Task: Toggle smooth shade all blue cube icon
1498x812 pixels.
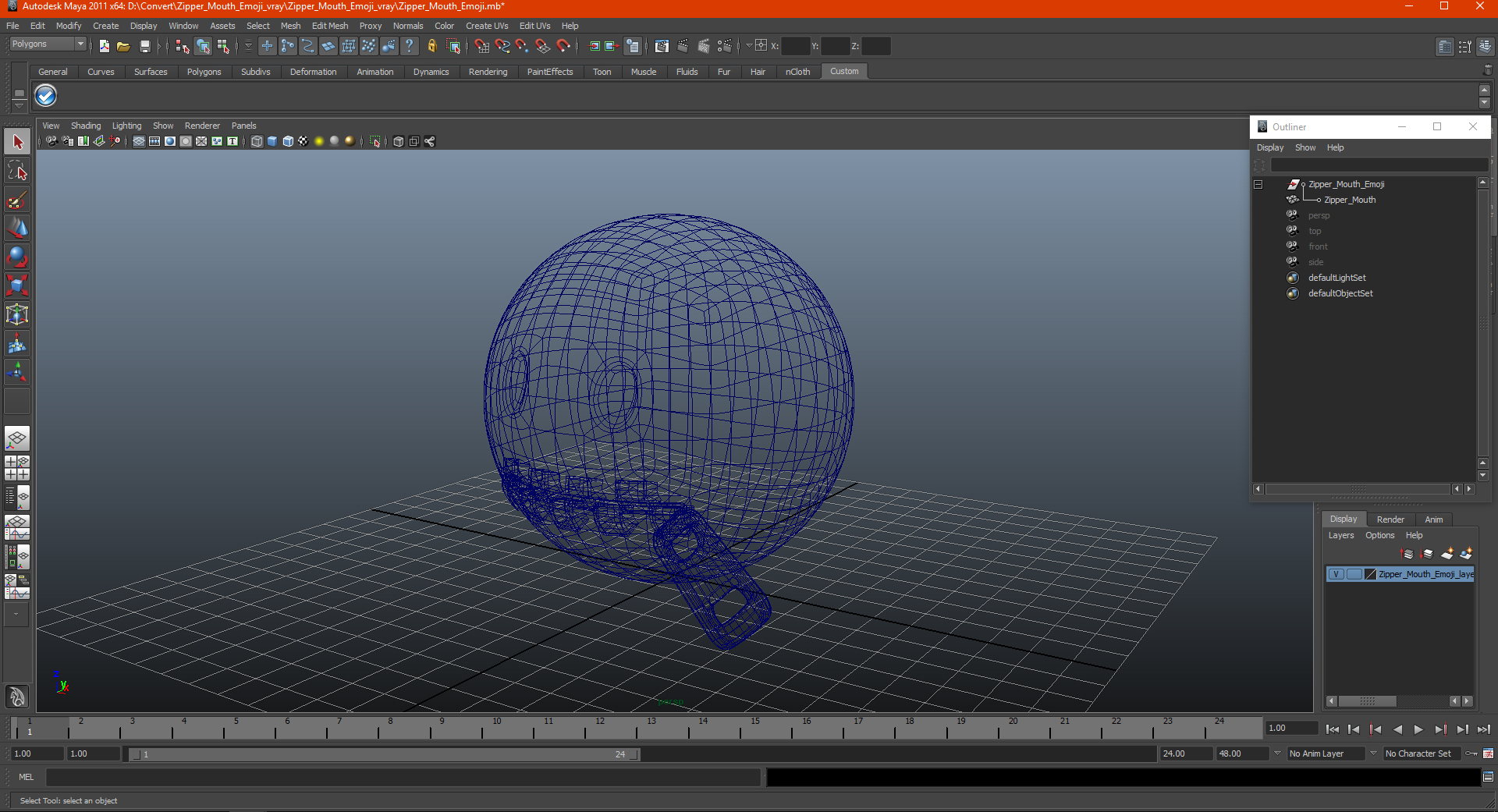Action: 272,141
